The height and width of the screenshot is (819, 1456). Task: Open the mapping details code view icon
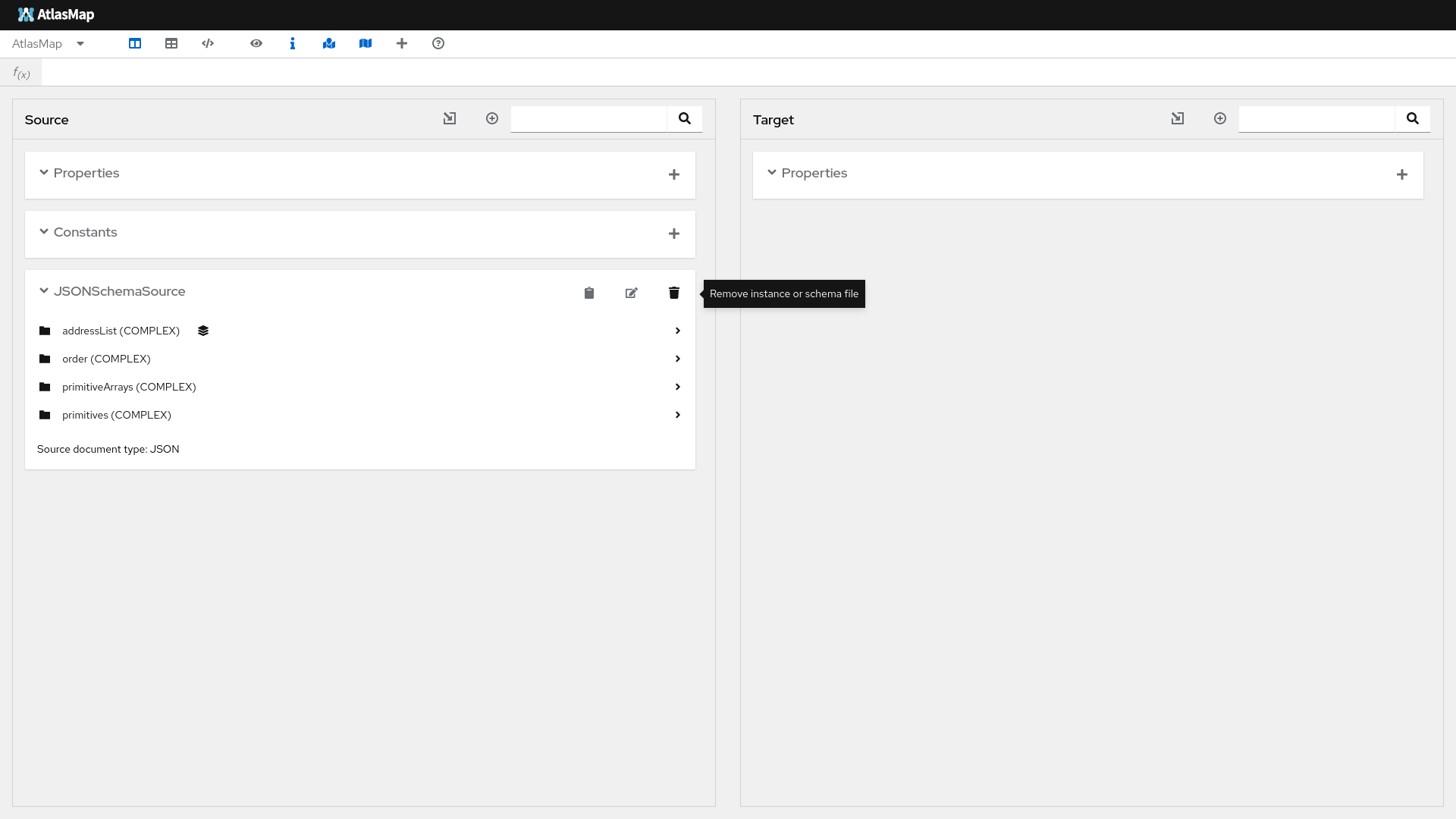207,43
